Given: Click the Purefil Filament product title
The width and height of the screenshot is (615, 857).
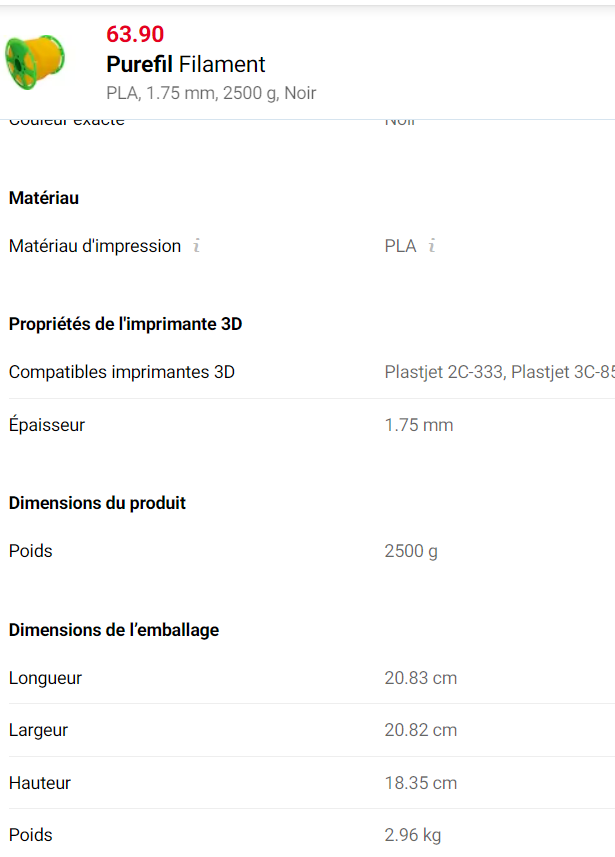Looking at the screenshot, I should pos(185,64).
